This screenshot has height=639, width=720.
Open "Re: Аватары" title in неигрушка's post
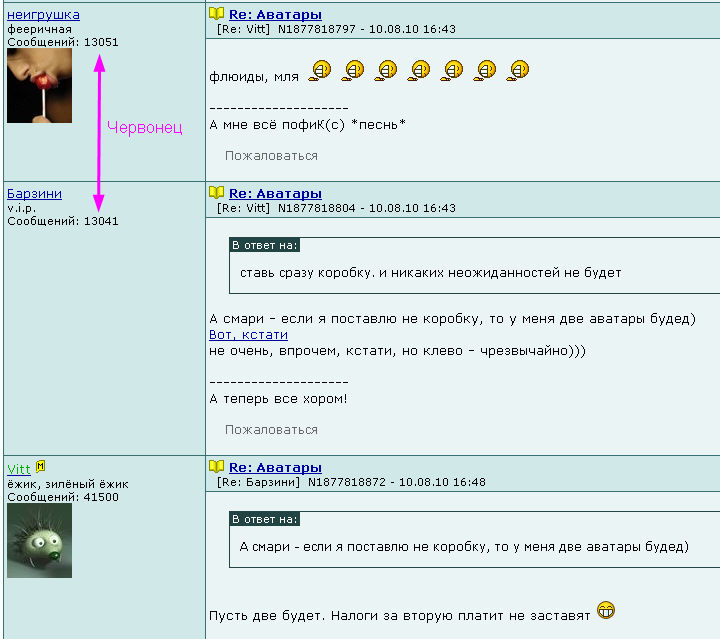point(275,15)
